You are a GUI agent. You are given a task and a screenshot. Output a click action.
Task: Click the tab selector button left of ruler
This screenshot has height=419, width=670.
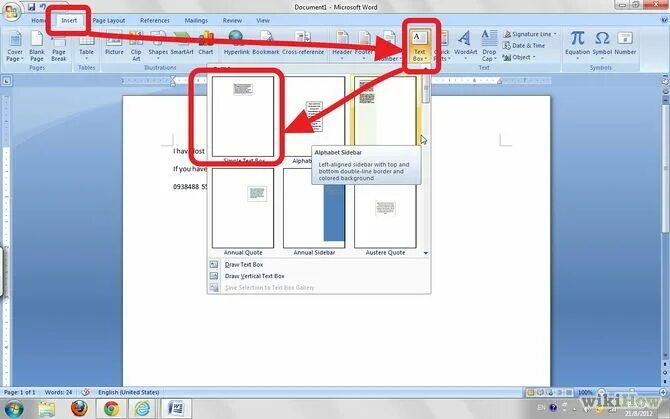tap(6, 80)
